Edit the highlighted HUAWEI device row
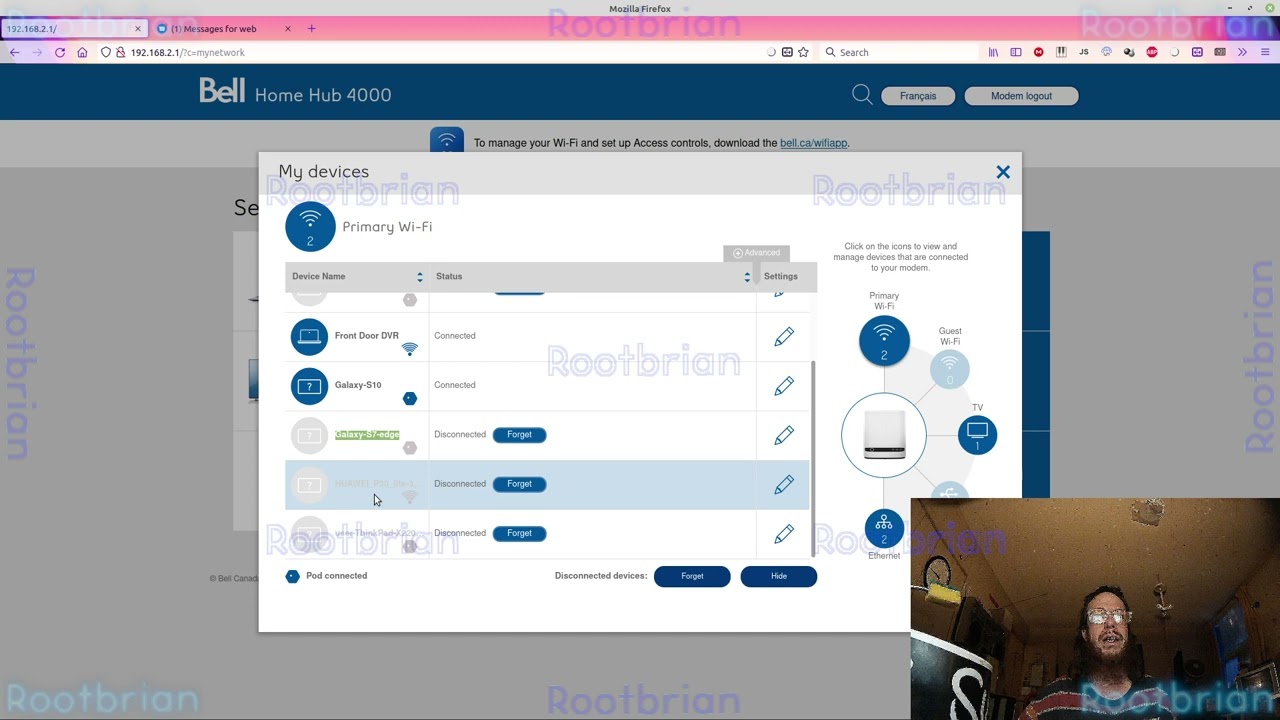The width and height of the screenshot is (1280, 720). pos(784,484)
